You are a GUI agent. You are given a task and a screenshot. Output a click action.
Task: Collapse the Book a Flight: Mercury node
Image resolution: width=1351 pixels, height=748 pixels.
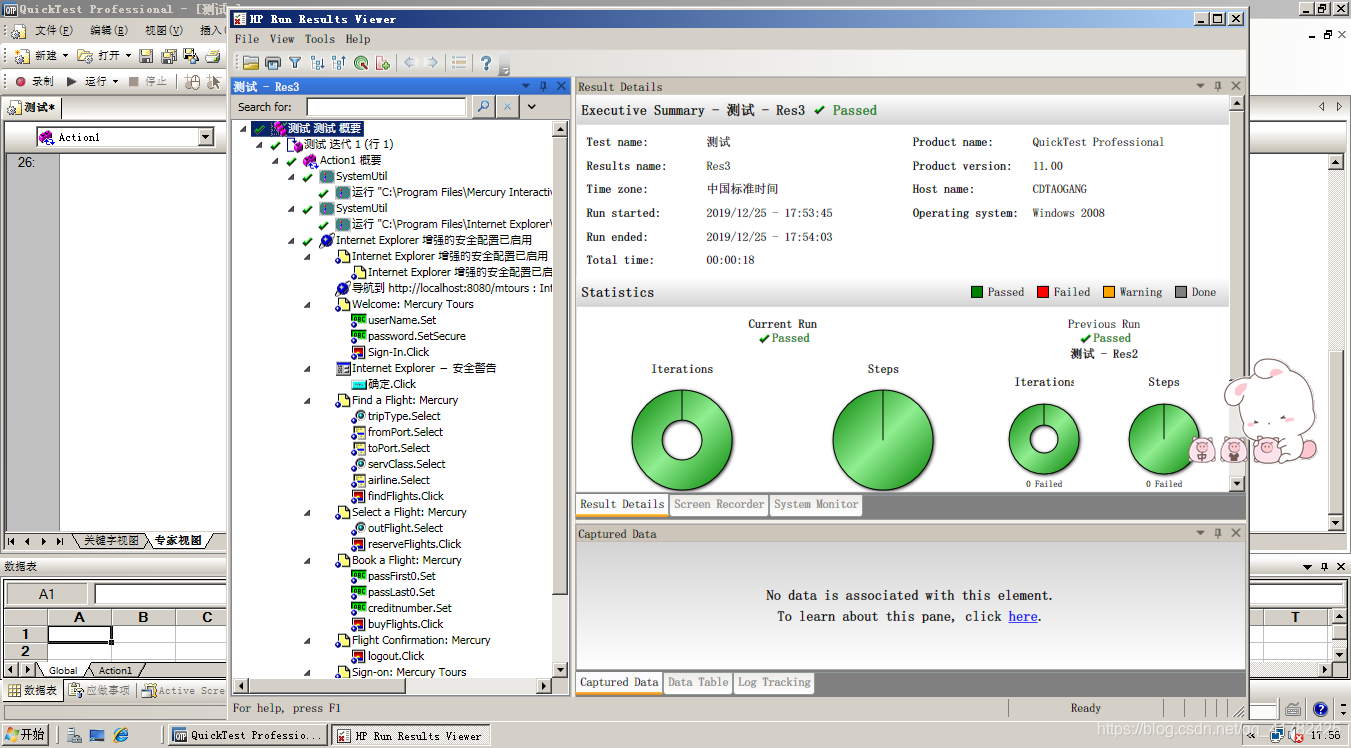coord(307,560)
